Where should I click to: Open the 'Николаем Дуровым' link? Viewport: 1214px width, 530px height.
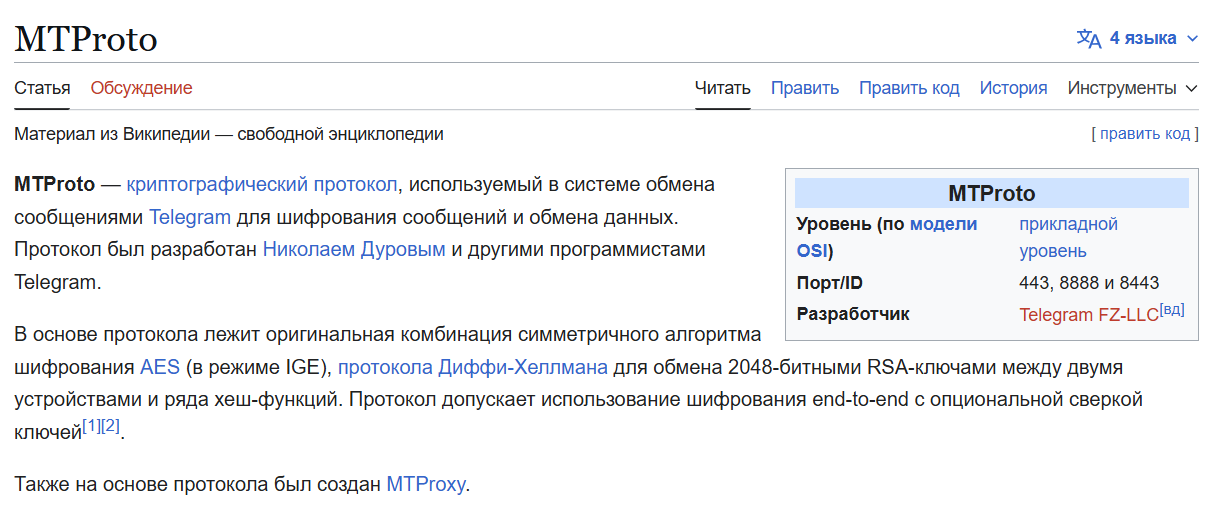click(353, 249)
